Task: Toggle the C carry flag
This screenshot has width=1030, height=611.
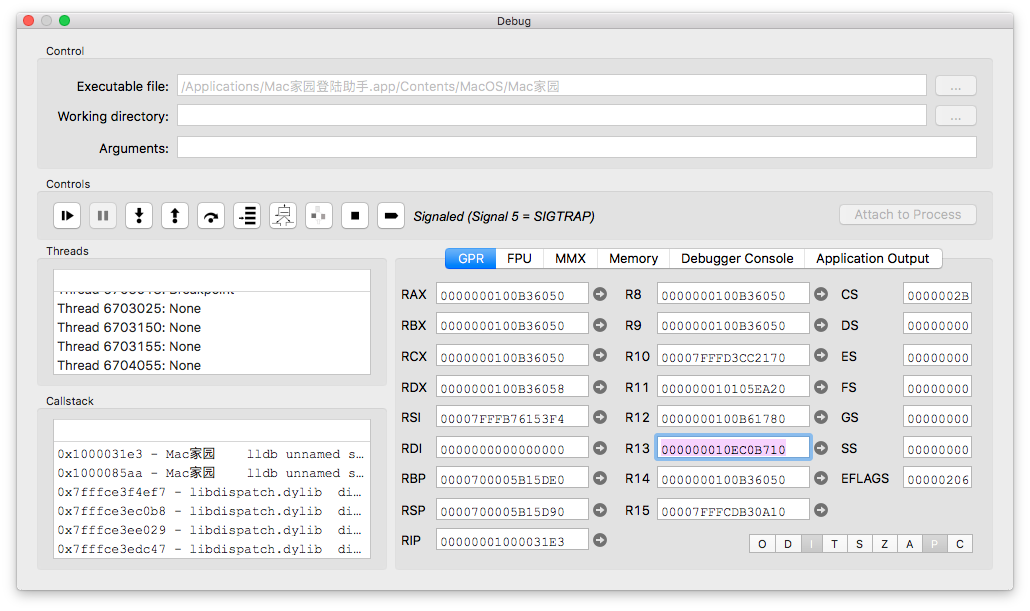Action: tap(960, 544)
